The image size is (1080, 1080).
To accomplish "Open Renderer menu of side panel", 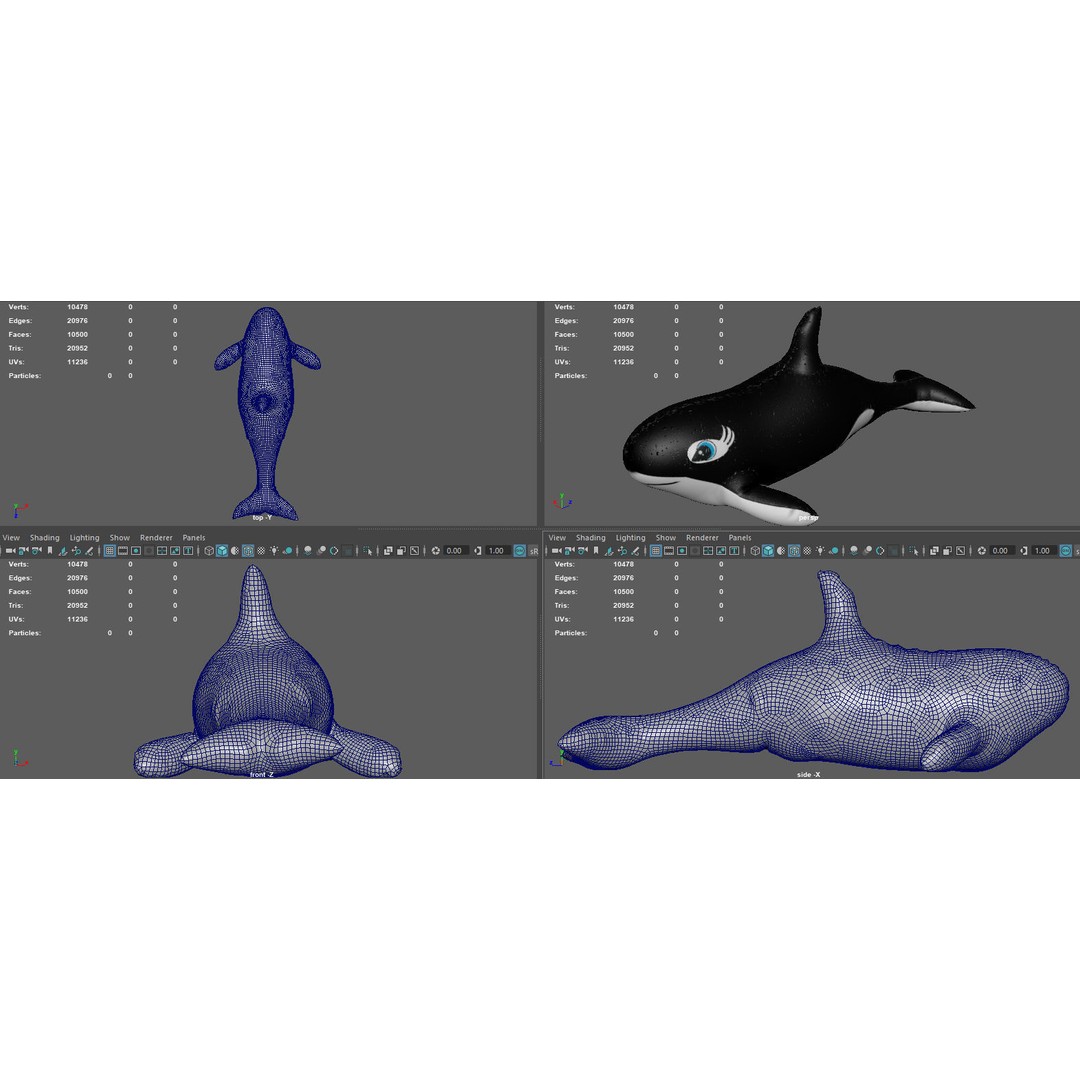I will (x=703, y=538).
